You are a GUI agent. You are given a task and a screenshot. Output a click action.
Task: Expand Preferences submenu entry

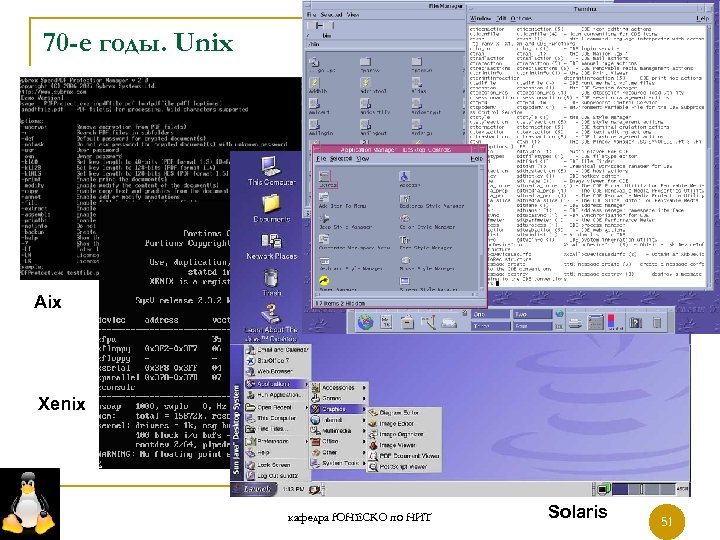(277, 441)
